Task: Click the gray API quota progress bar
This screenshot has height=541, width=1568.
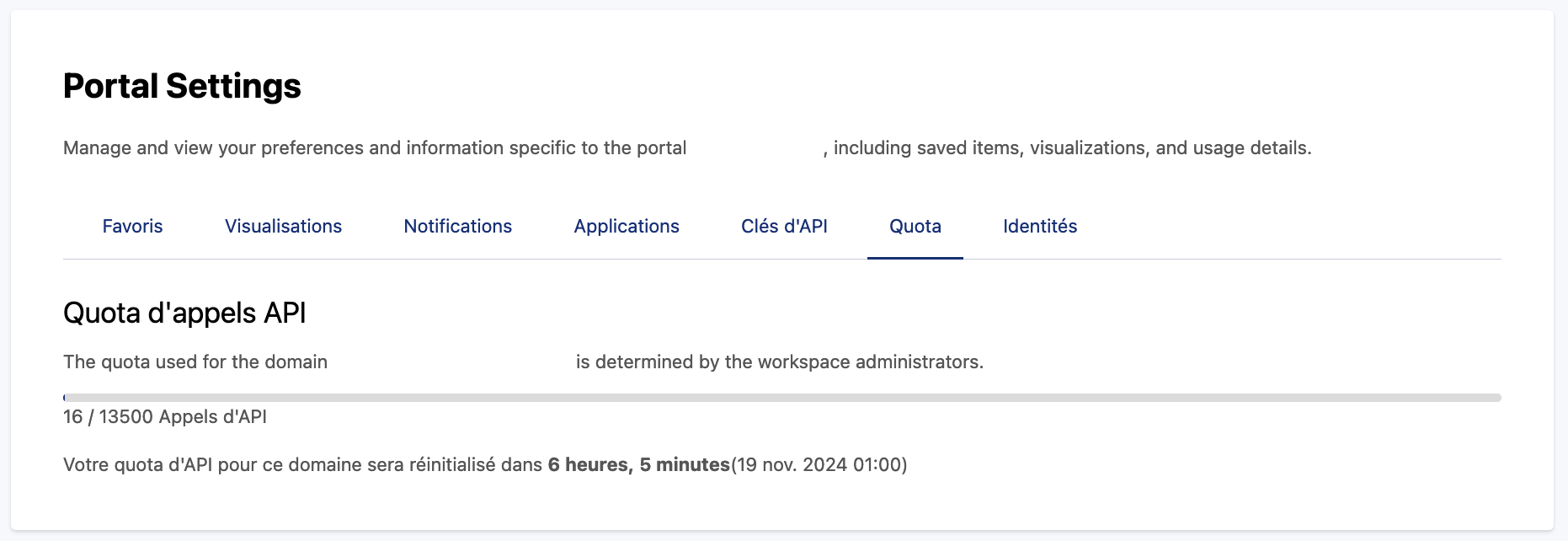Action: 783,398
